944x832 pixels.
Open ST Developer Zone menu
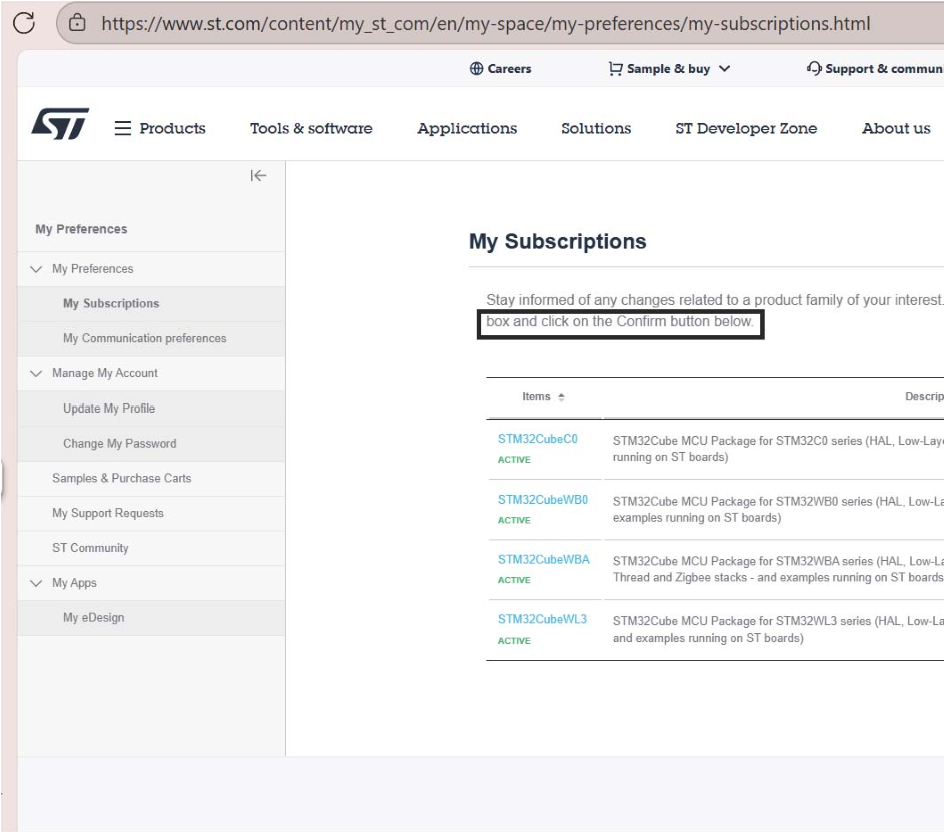(746, 129)
